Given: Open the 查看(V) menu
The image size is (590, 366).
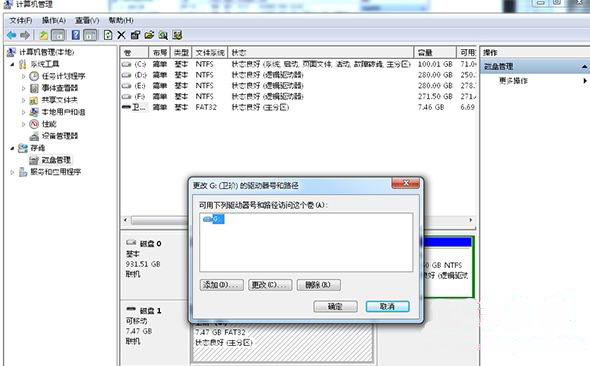Looking at the screenshot, I should coord(87,20).
